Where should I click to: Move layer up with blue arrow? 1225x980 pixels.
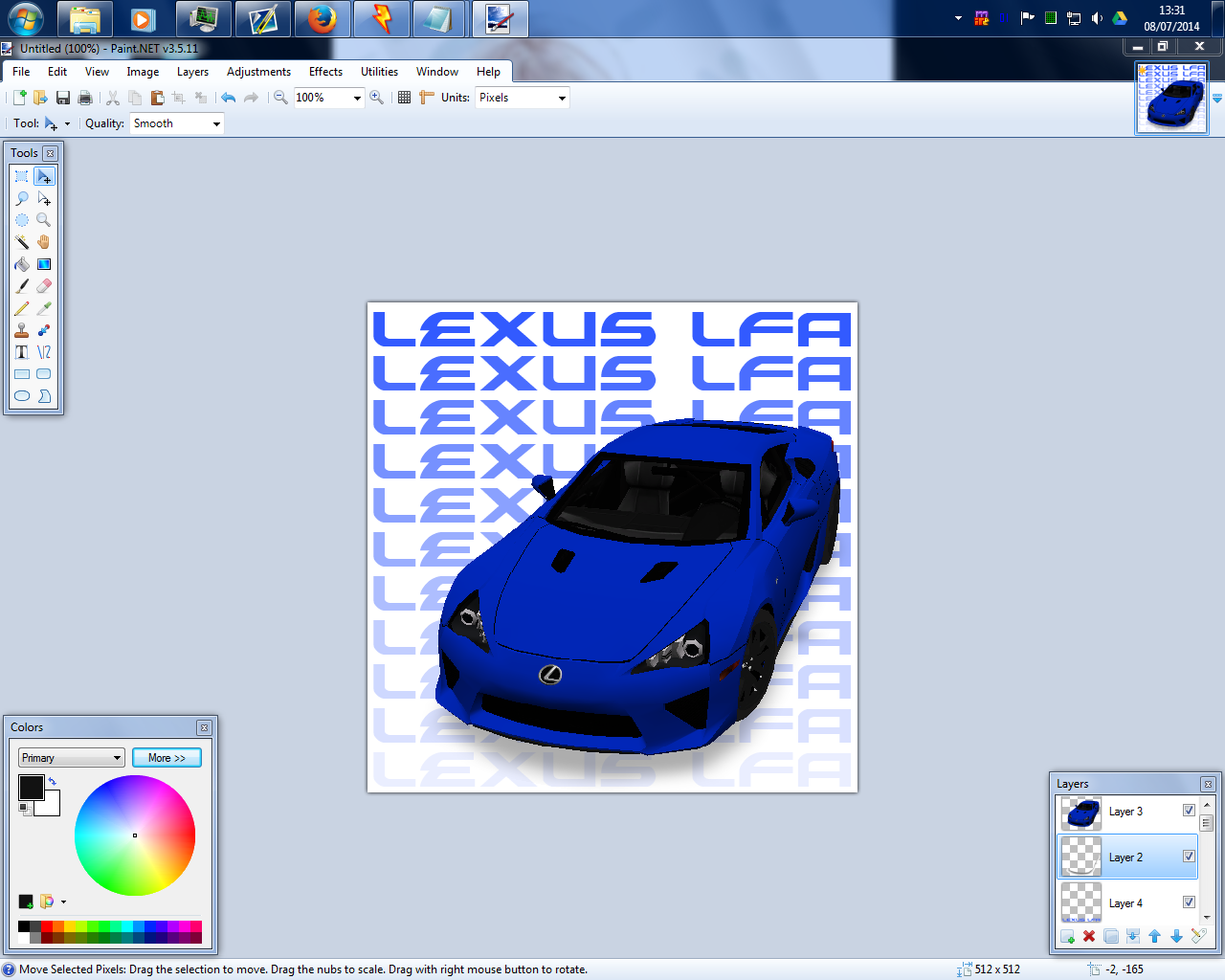(x=1155, y=936)
